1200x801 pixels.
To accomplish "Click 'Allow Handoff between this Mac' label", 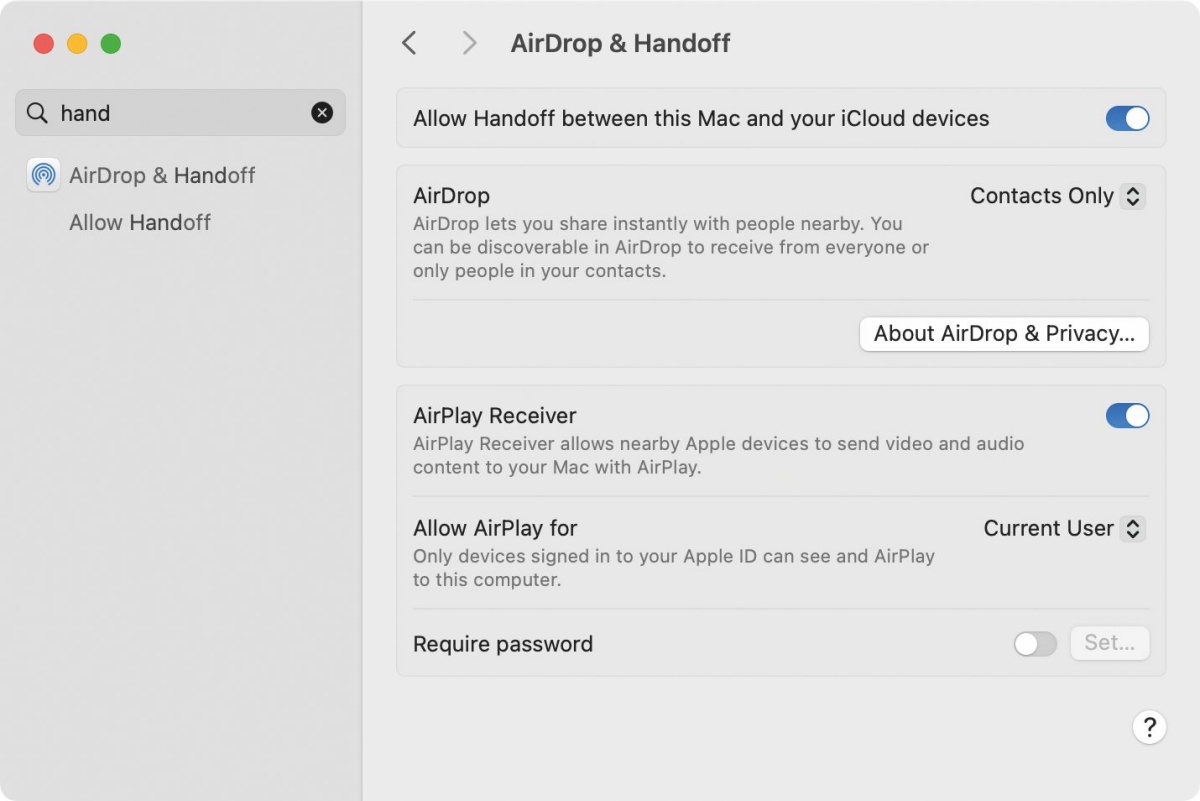I will tap(701, 119).
